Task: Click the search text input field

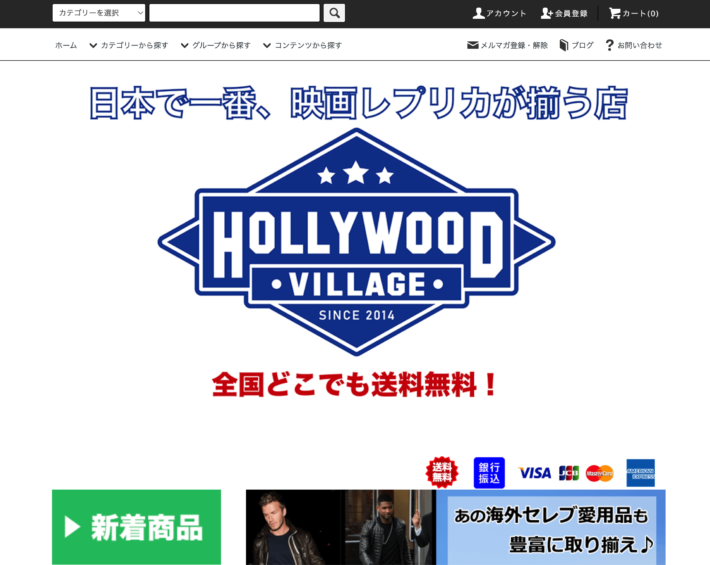Action: (234, 13)
